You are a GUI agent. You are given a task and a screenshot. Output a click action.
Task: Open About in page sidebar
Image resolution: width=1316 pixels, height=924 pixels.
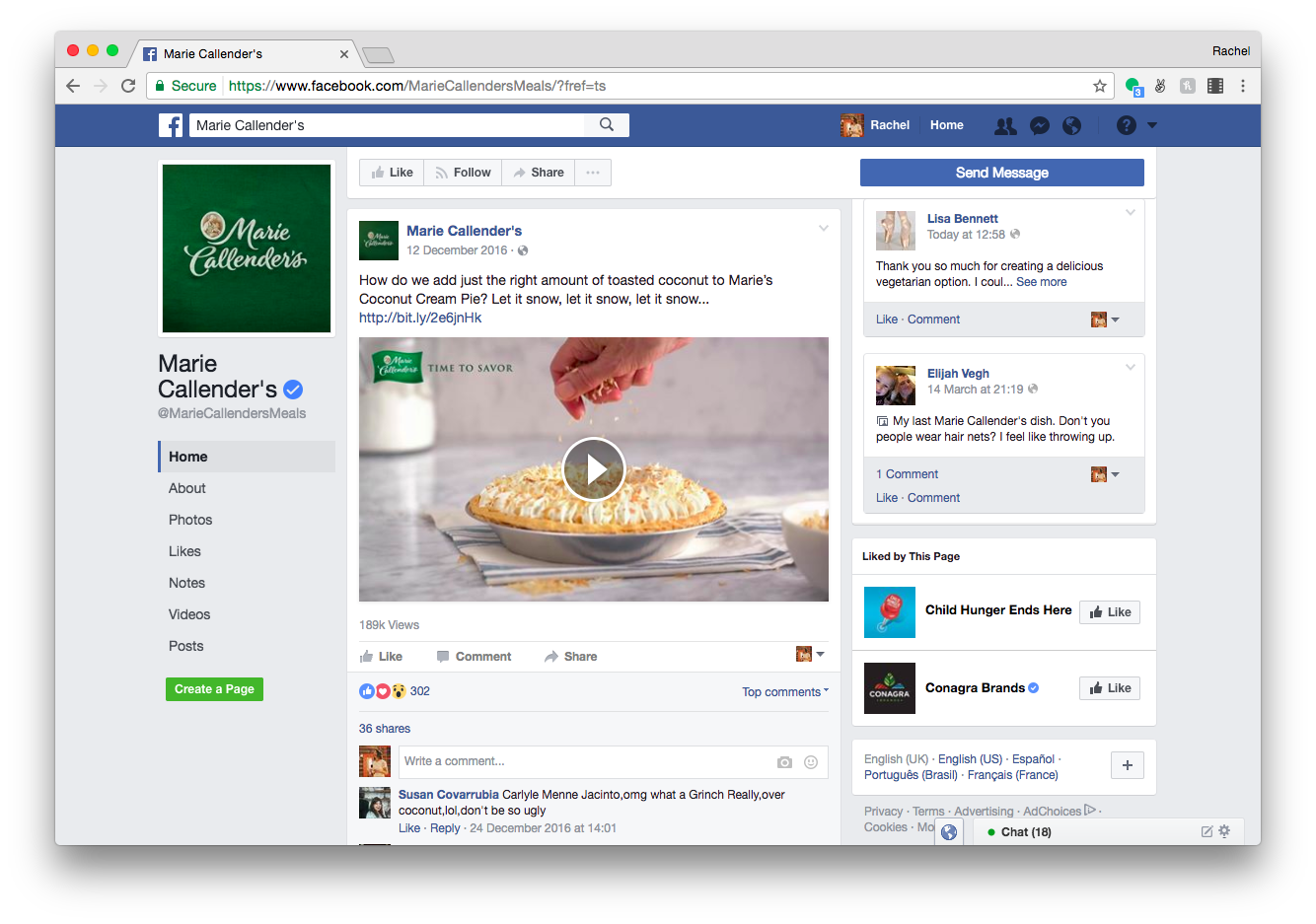click(186, 488)
